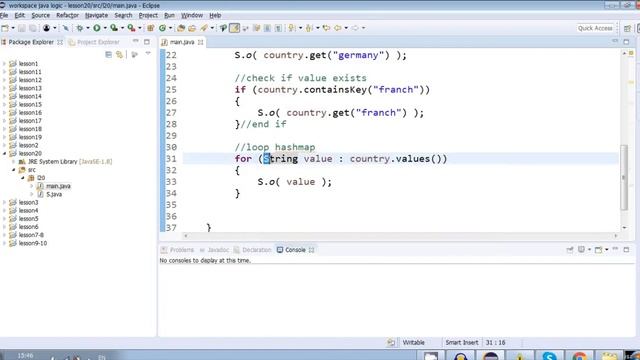Toggle Link with Editor in Package Explorer
Image resolution: width=640 pixels, height=360 pixels.
coord(119,54)
